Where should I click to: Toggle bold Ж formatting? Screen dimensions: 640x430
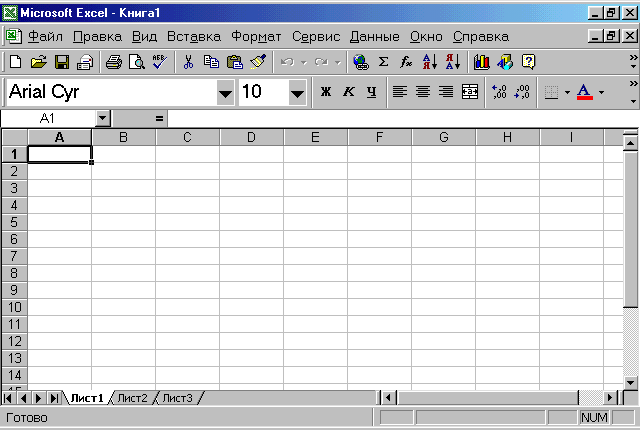tap(326, 92)
